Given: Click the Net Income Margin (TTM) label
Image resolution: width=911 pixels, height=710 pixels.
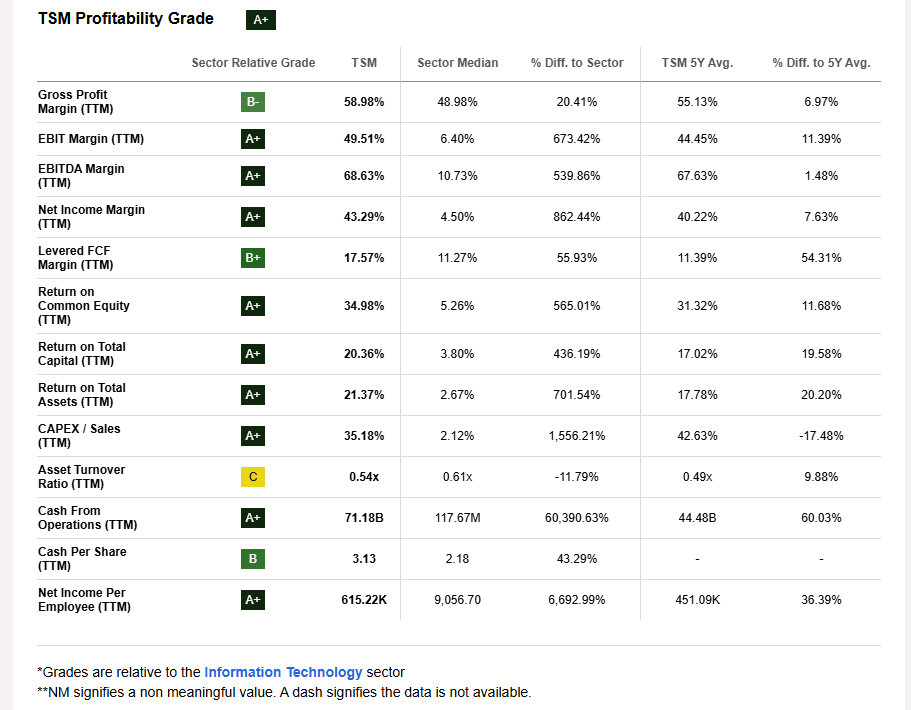Looking at the screenshot, I should click(x=91, y=217).
